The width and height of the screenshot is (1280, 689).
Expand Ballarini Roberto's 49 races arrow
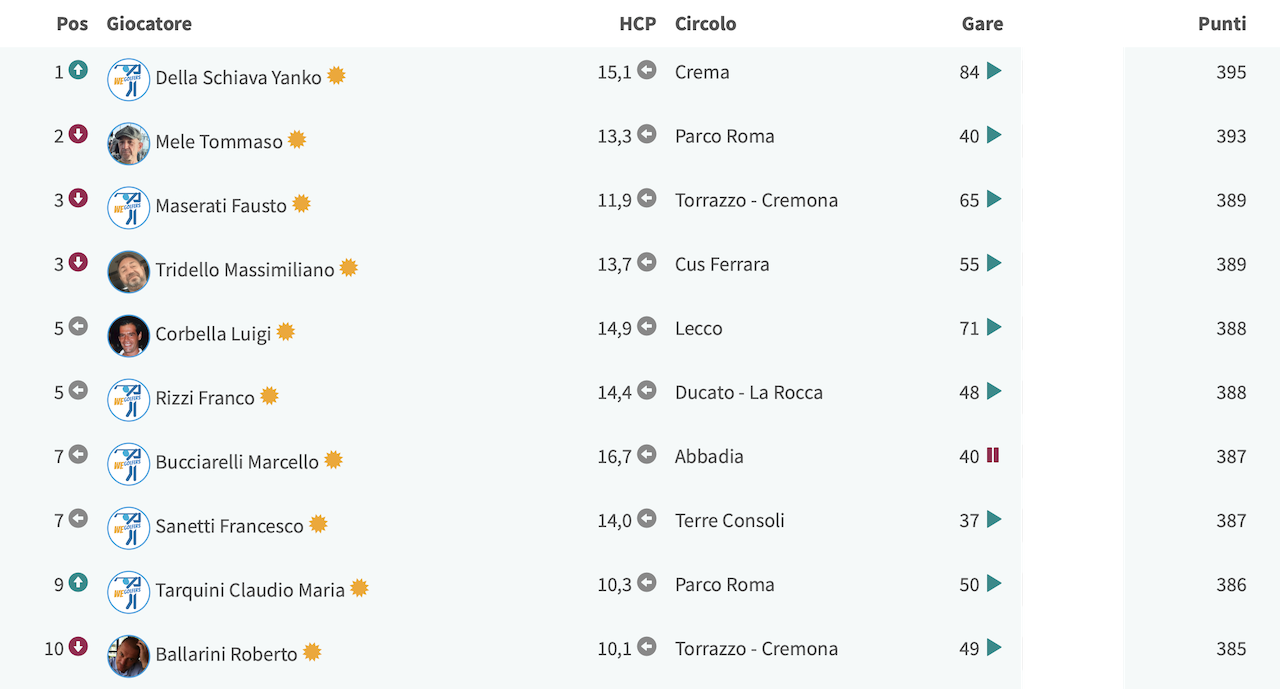tap(994, 647)
